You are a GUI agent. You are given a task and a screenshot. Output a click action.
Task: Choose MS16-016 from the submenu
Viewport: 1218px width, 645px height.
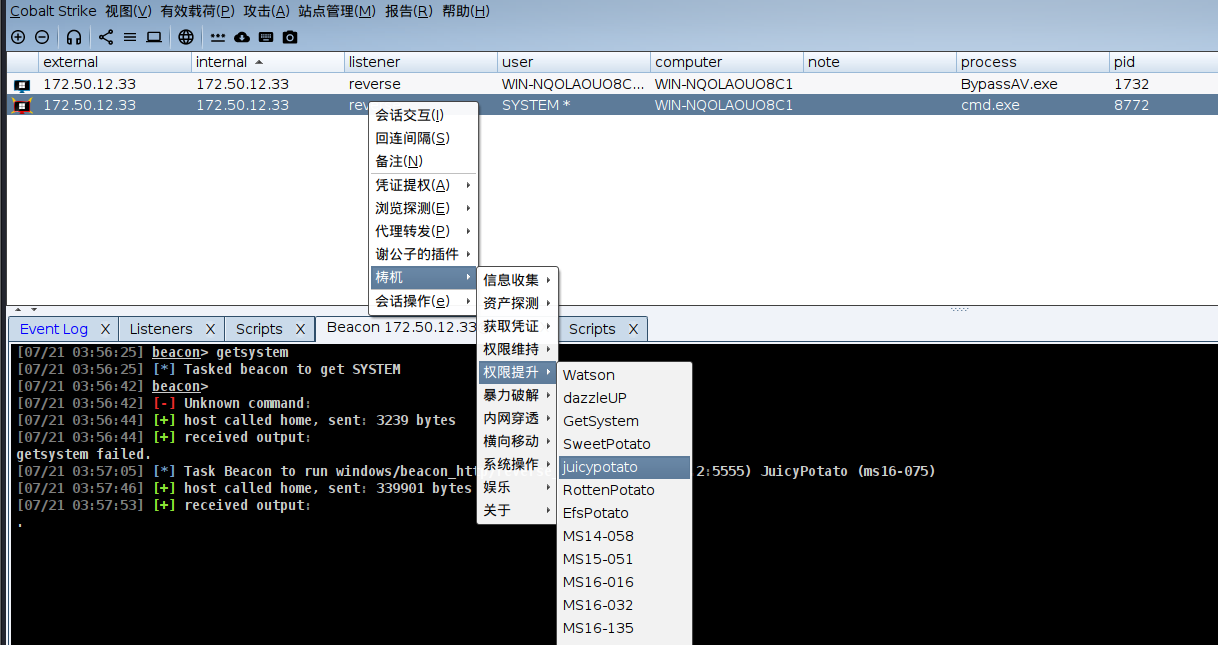point(625,582)
